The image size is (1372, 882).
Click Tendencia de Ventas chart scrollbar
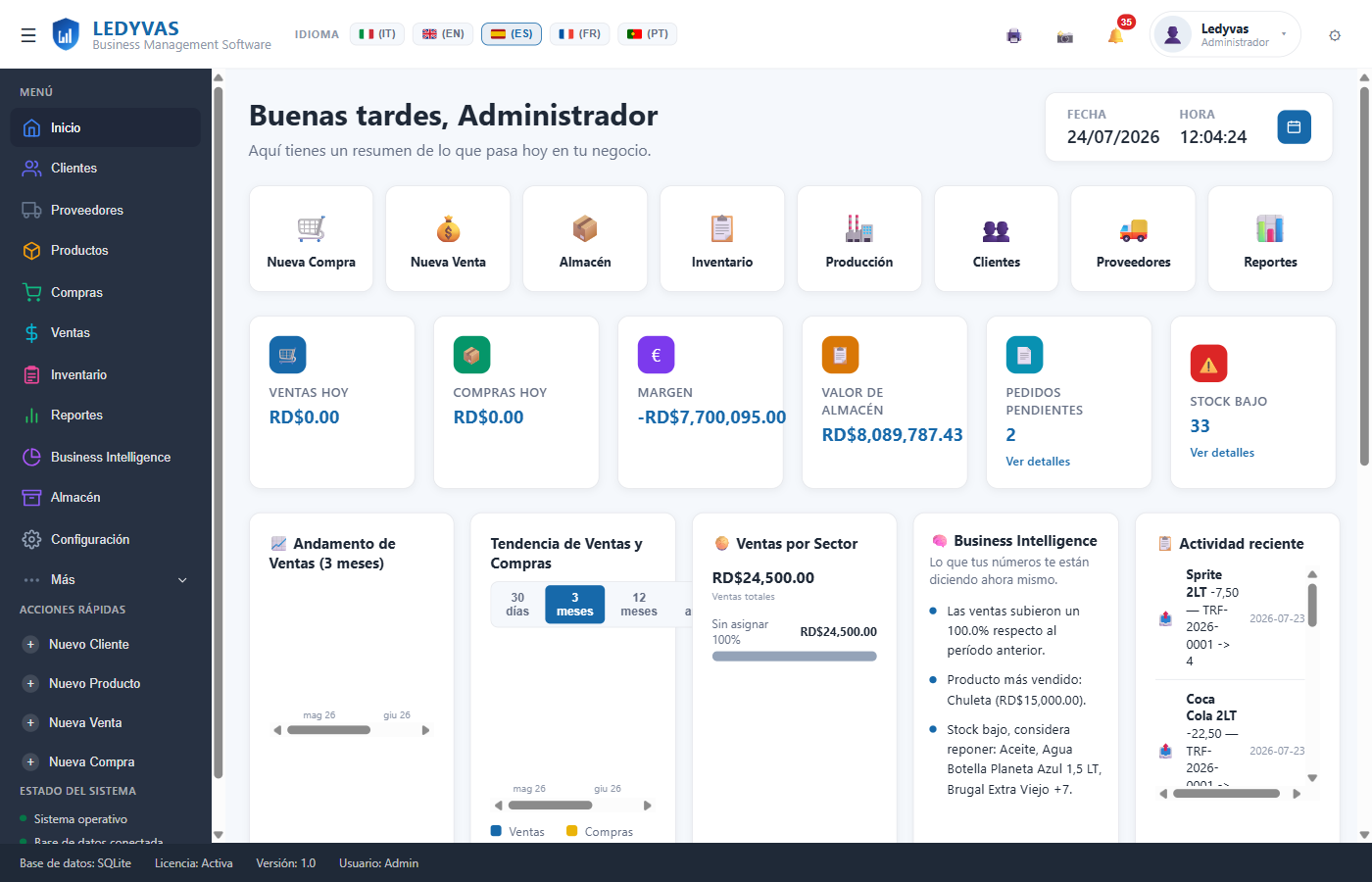[x=551, y=806]
